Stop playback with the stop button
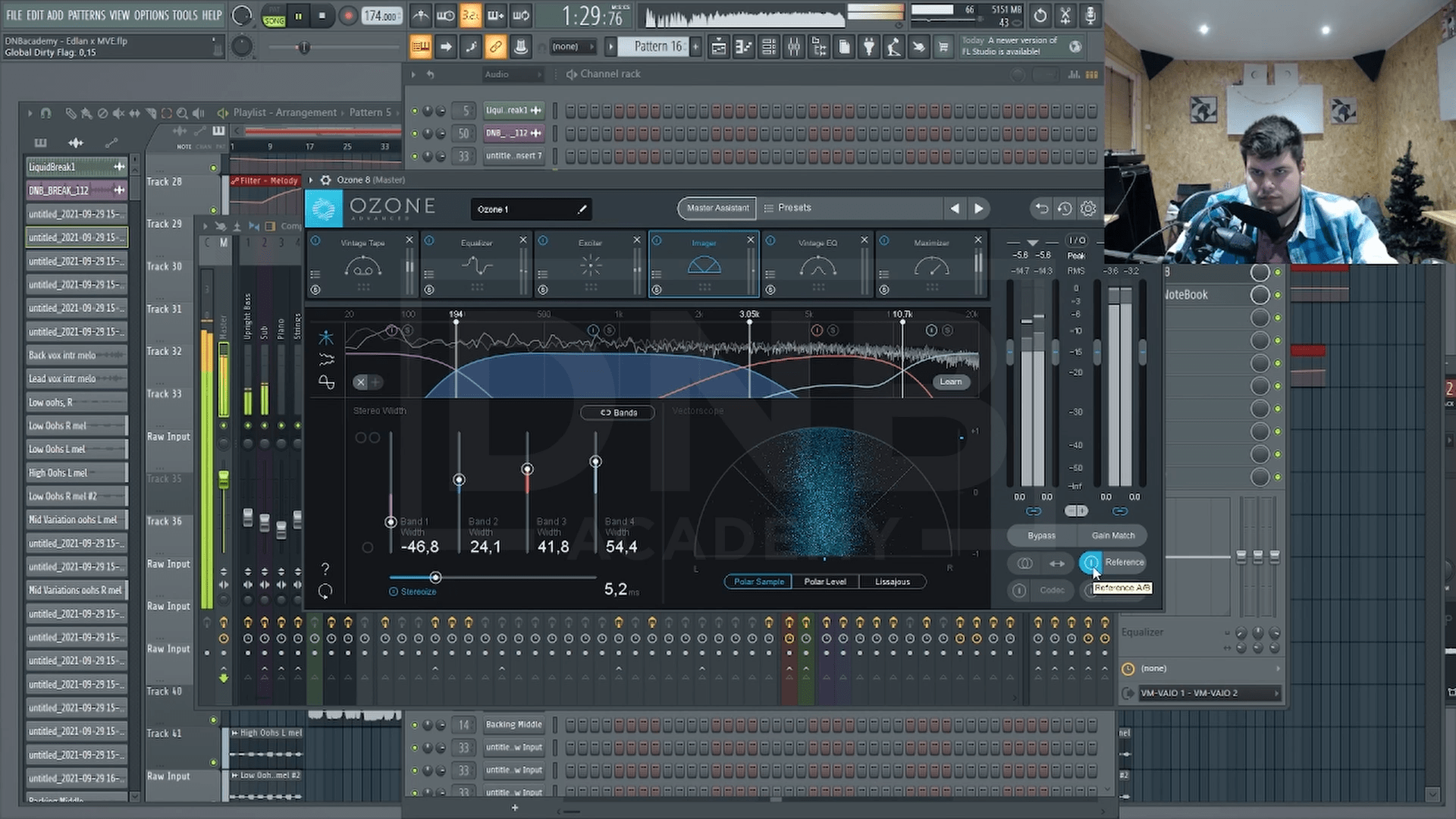1456x819 pixels. (322, 16)
